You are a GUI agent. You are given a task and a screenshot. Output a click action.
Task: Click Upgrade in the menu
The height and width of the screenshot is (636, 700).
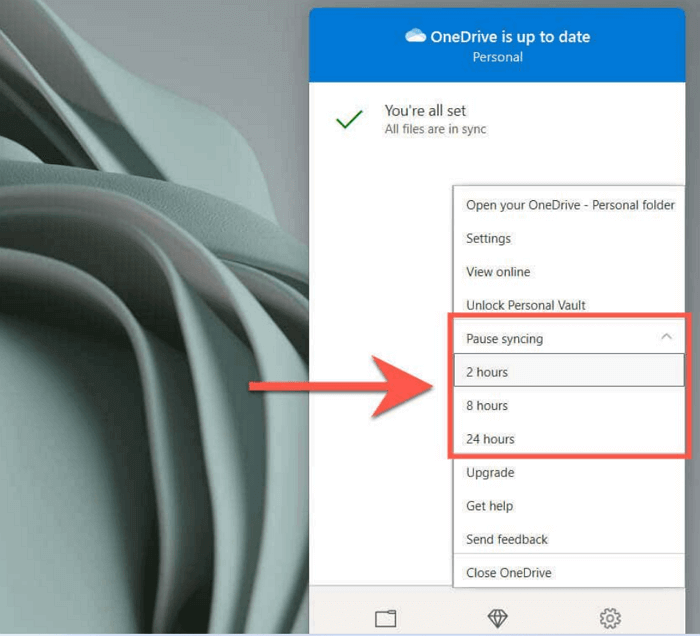(490, 472)
